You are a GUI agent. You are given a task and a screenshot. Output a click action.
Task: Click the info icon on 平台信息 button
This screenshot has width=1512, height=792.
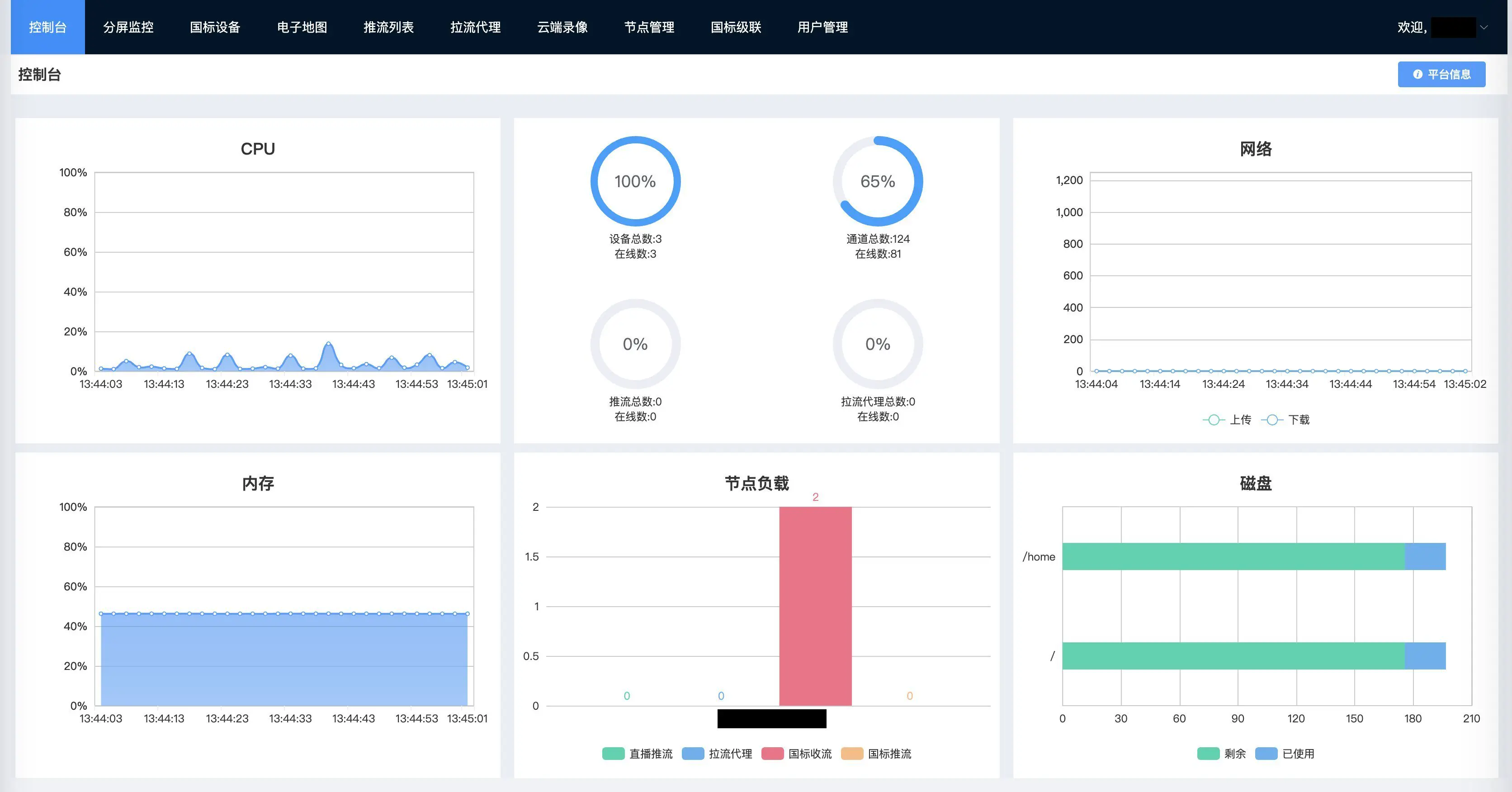click(x=1417, y=75)
